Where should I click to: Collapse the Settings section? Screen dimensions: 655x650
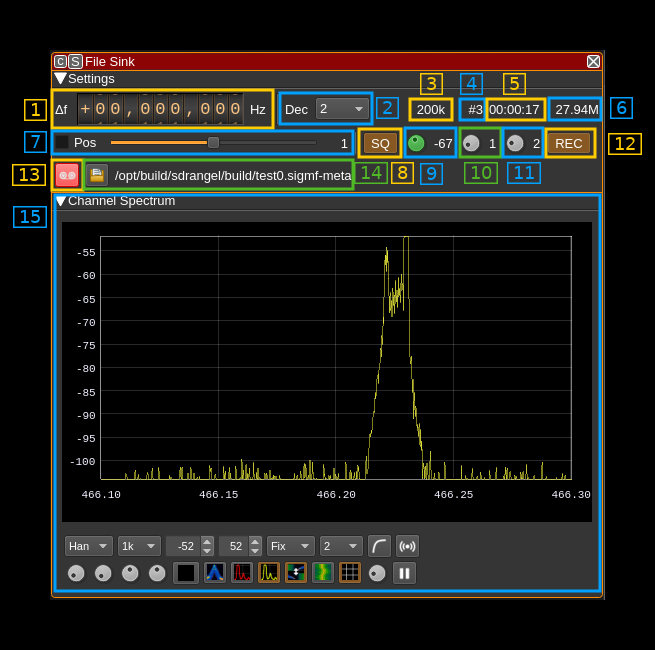coord(61,79)
